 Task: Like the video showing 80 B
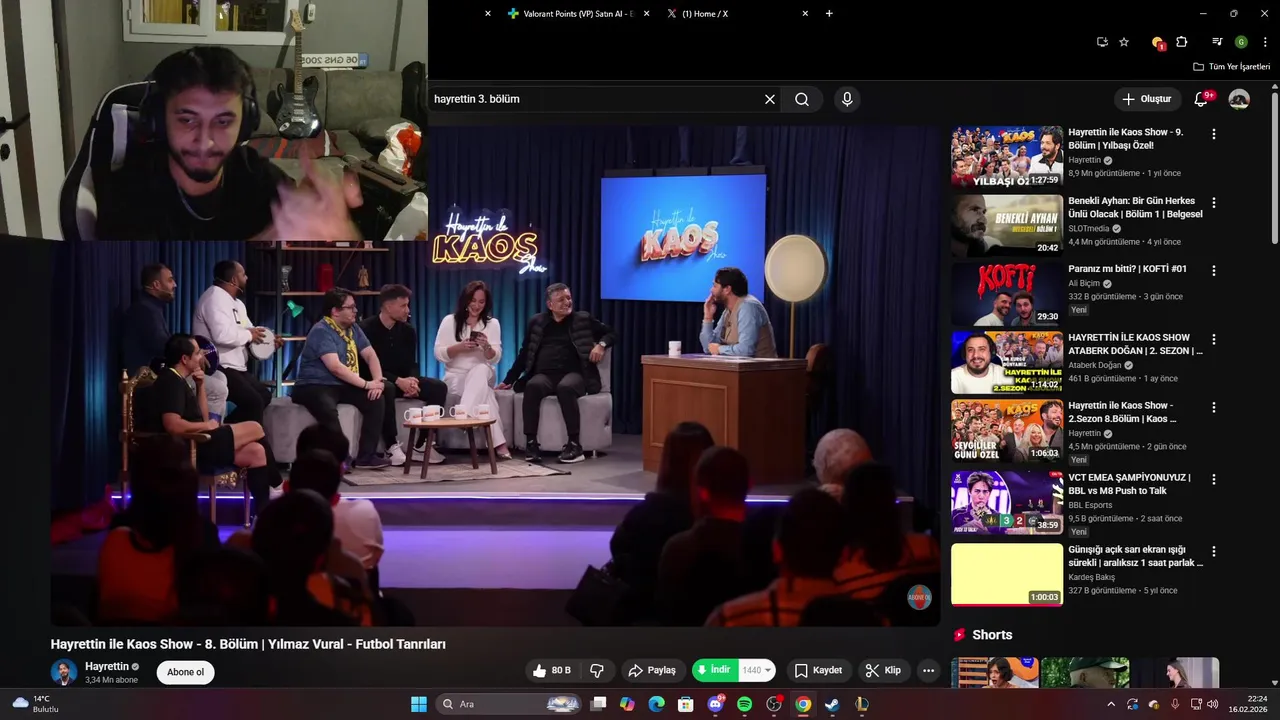tap(551, 670)
